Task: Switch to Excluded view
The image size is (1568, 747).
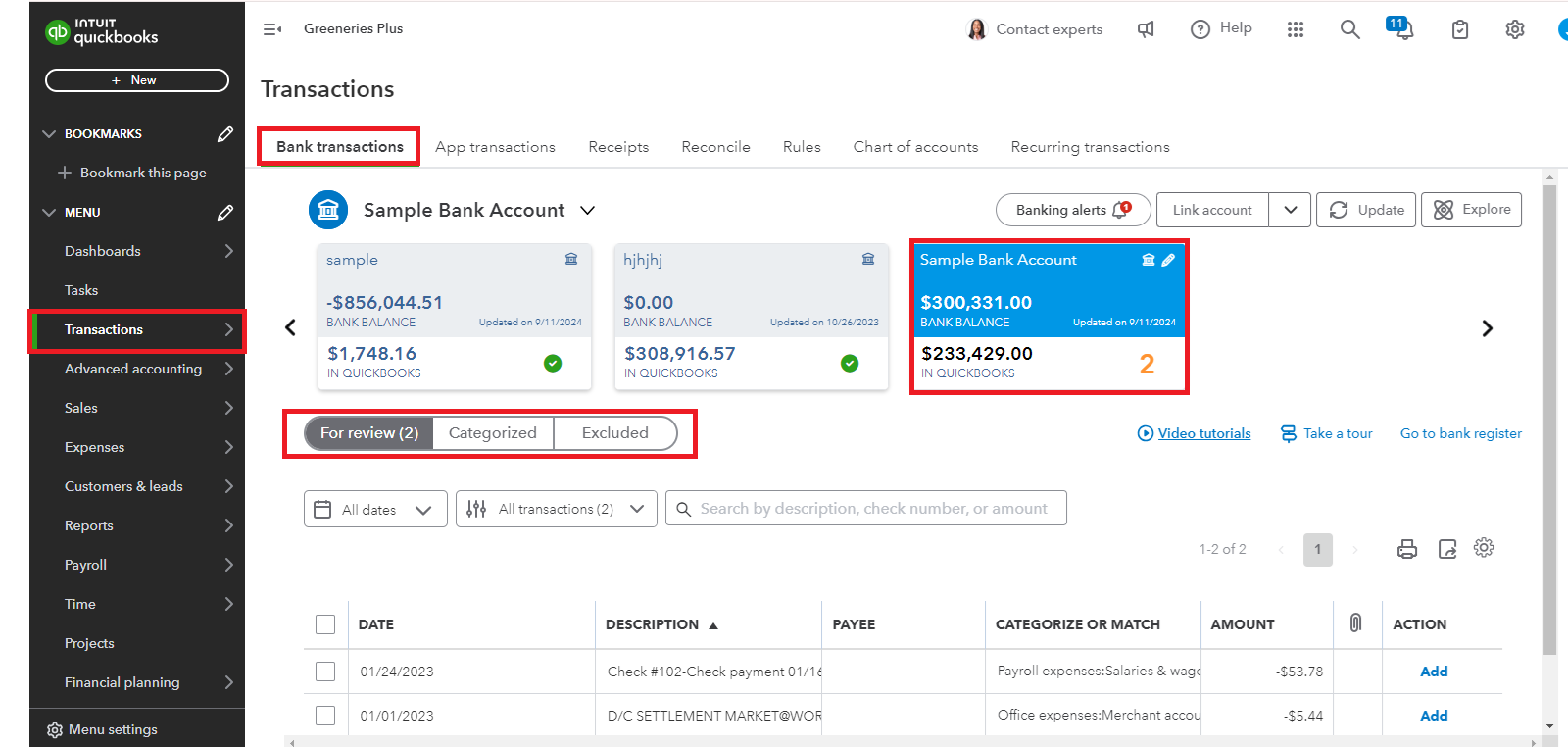Action: point(615,433)
